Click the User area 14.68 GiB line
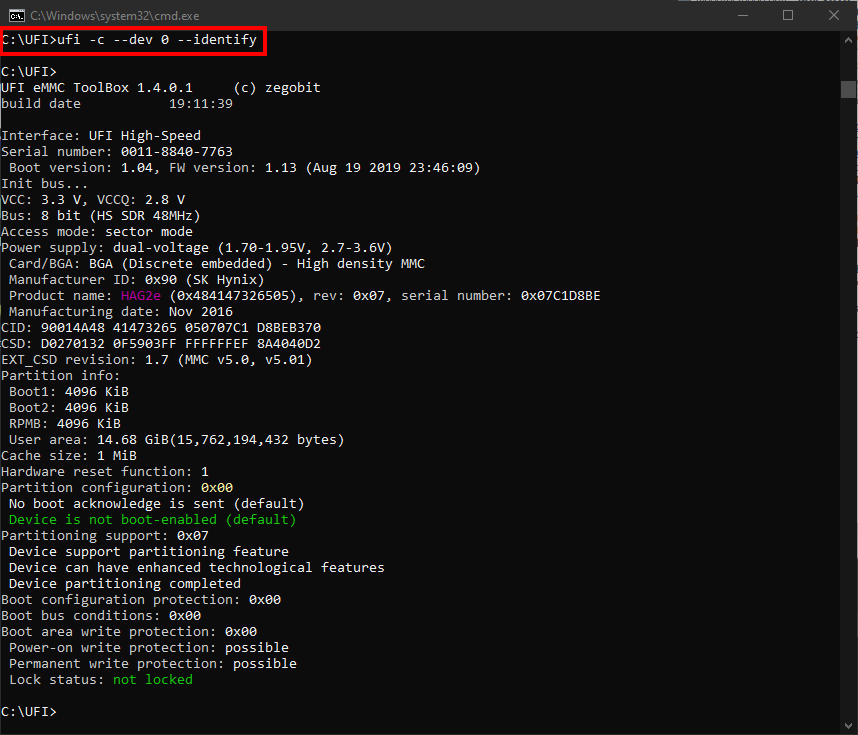This screenshot has width=858, height=735. 176,440
